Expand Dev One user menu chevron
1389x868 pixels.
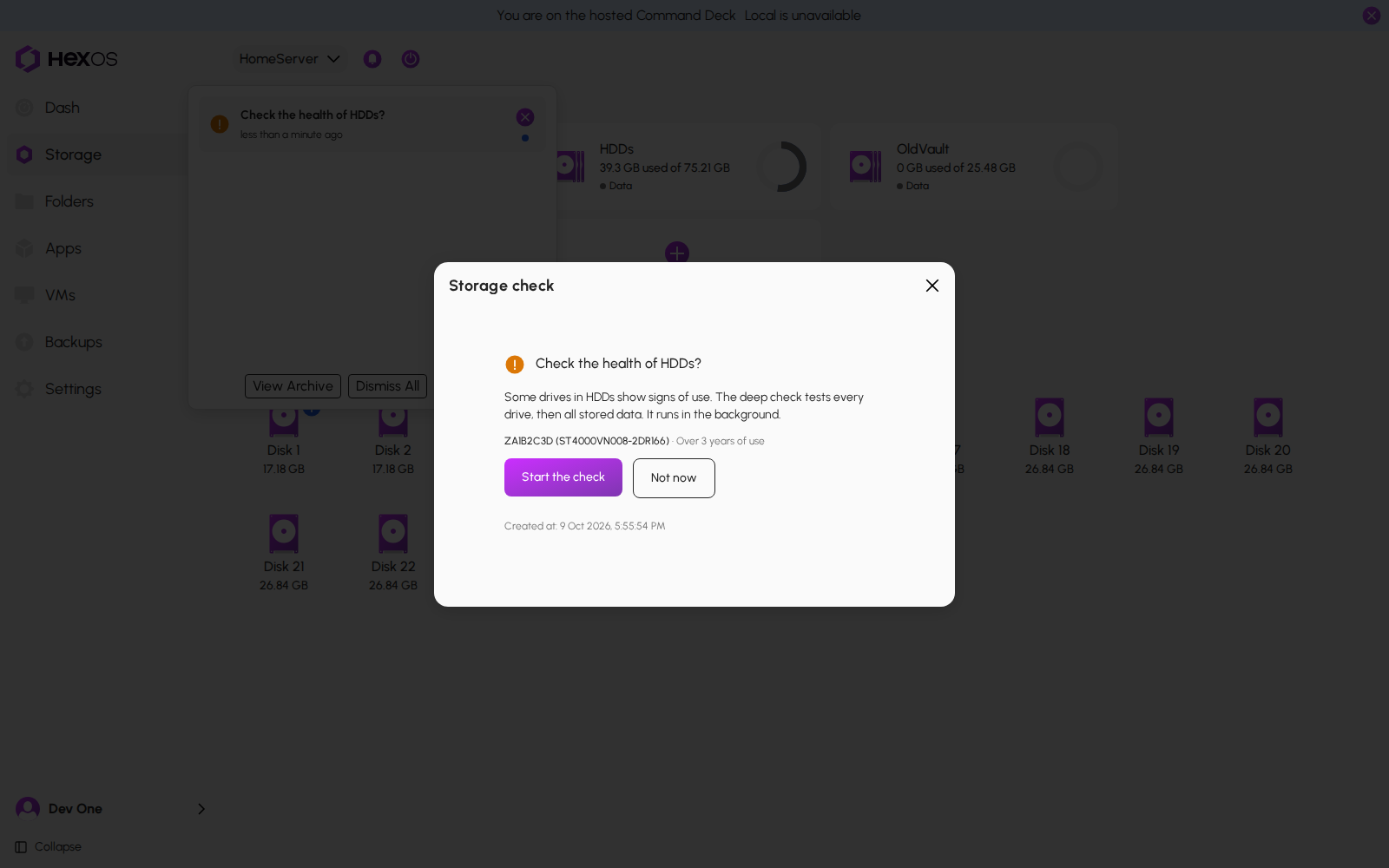(x=201, y=809)
